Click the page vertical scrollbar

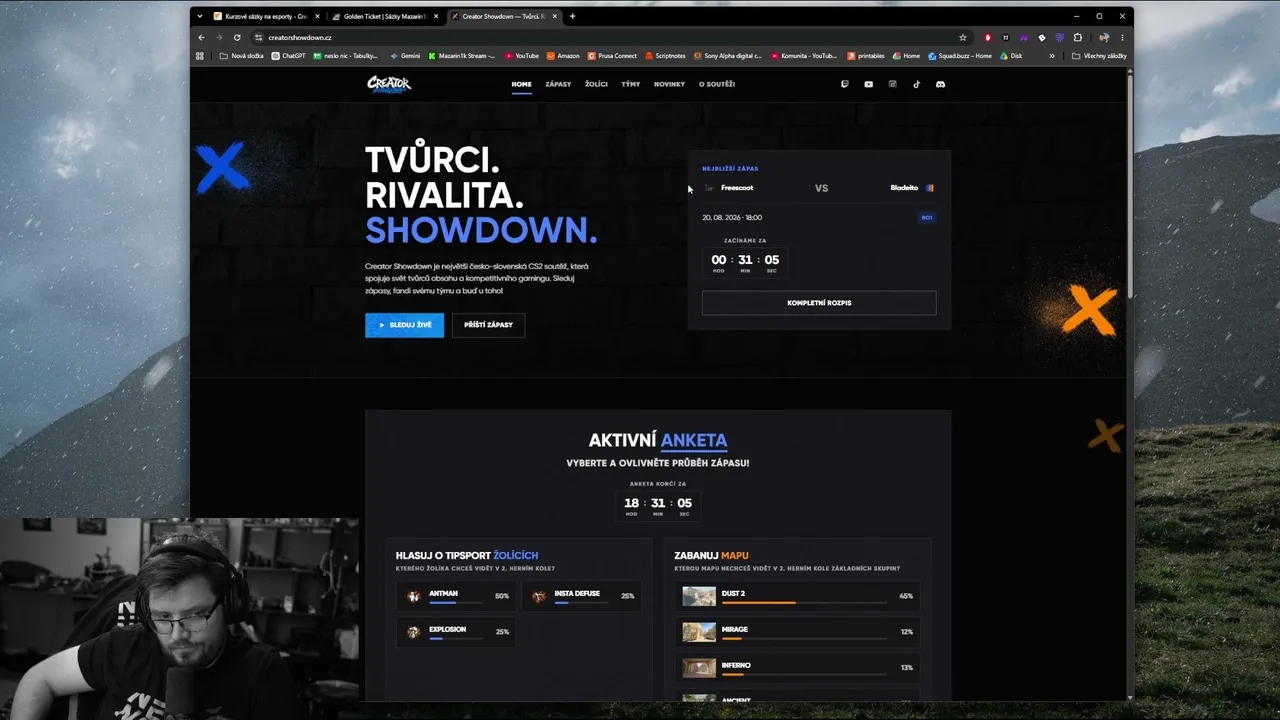coord(1130,185)
